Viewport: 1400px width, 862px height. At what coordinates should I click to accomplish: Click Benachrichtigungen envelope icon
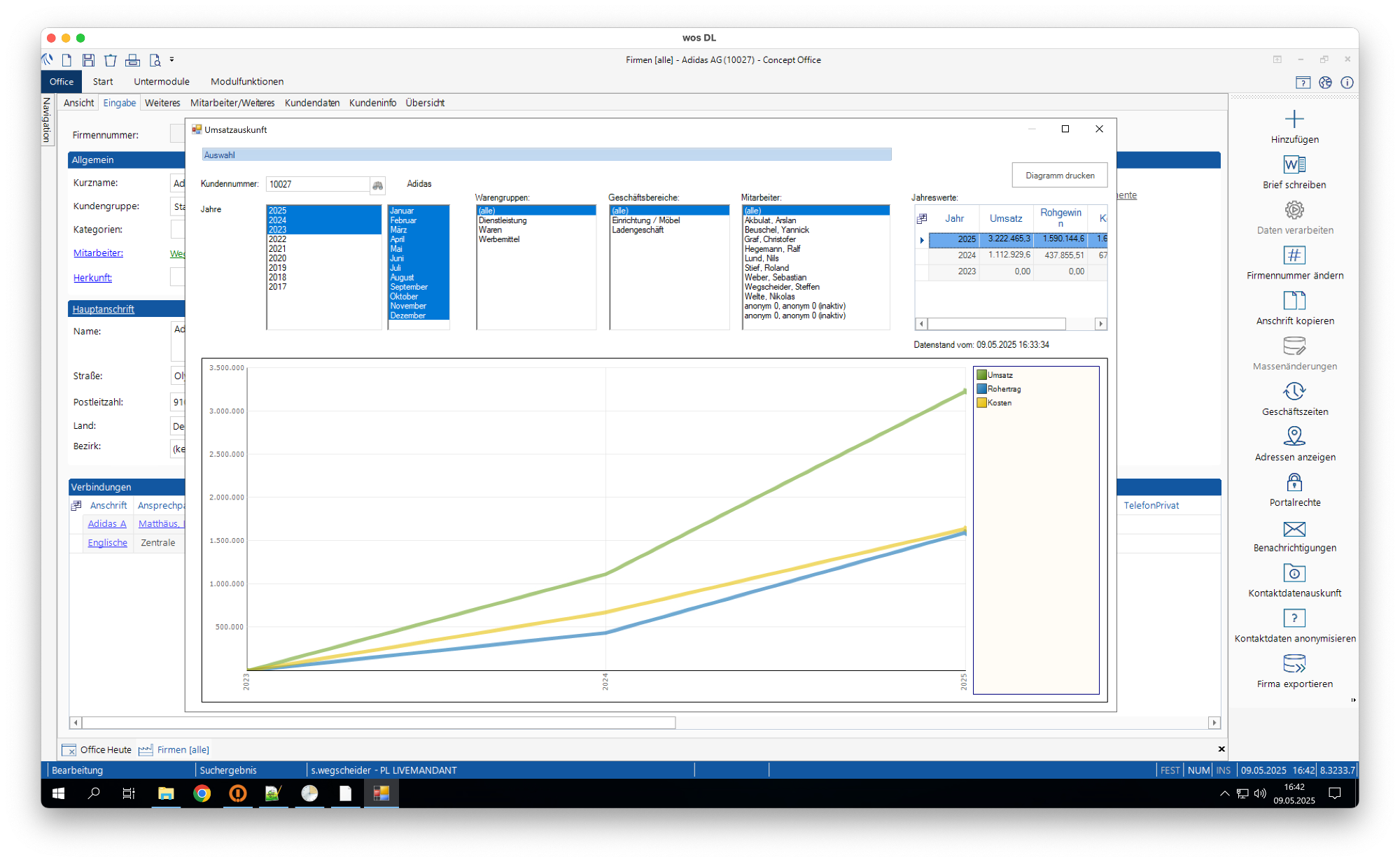tap(1294, 529)
